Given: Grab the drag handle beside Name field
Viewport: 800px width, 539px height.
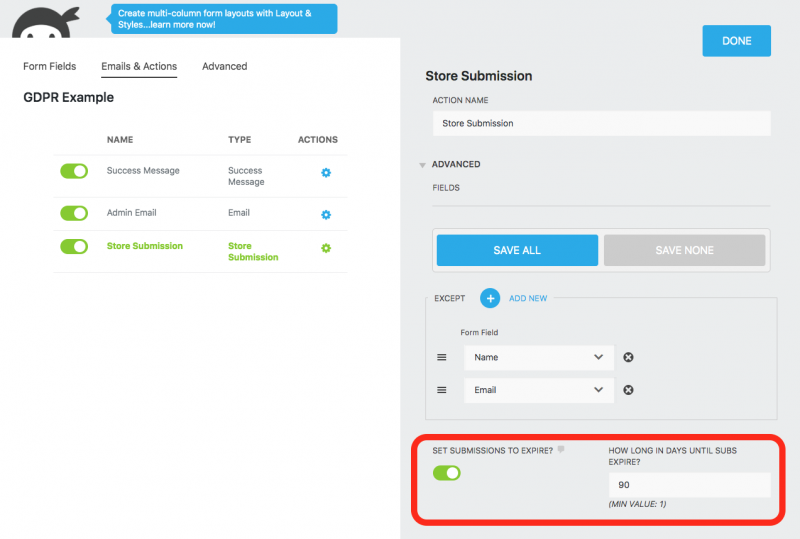Looking at the screenshot, I should (442, 357).
